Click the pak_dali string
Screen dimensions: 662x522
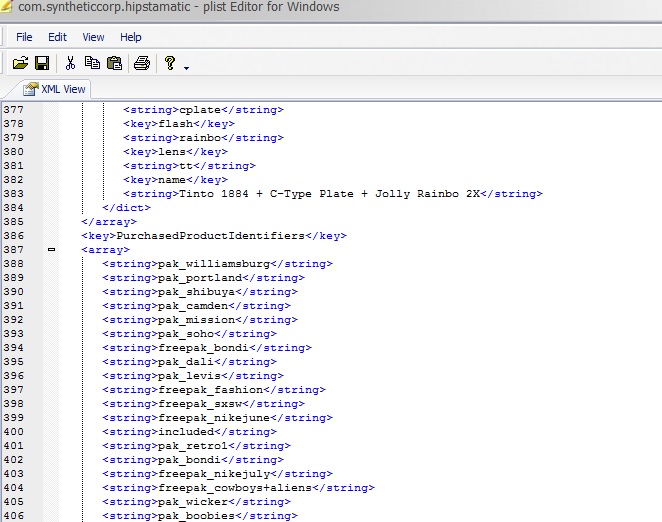click(x=190, y=362)
